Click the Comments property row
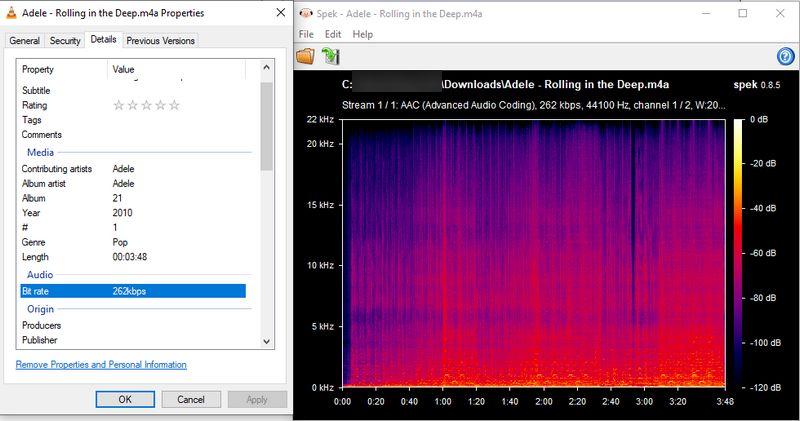This screenshot has height=421, width=800. point(133,135)
